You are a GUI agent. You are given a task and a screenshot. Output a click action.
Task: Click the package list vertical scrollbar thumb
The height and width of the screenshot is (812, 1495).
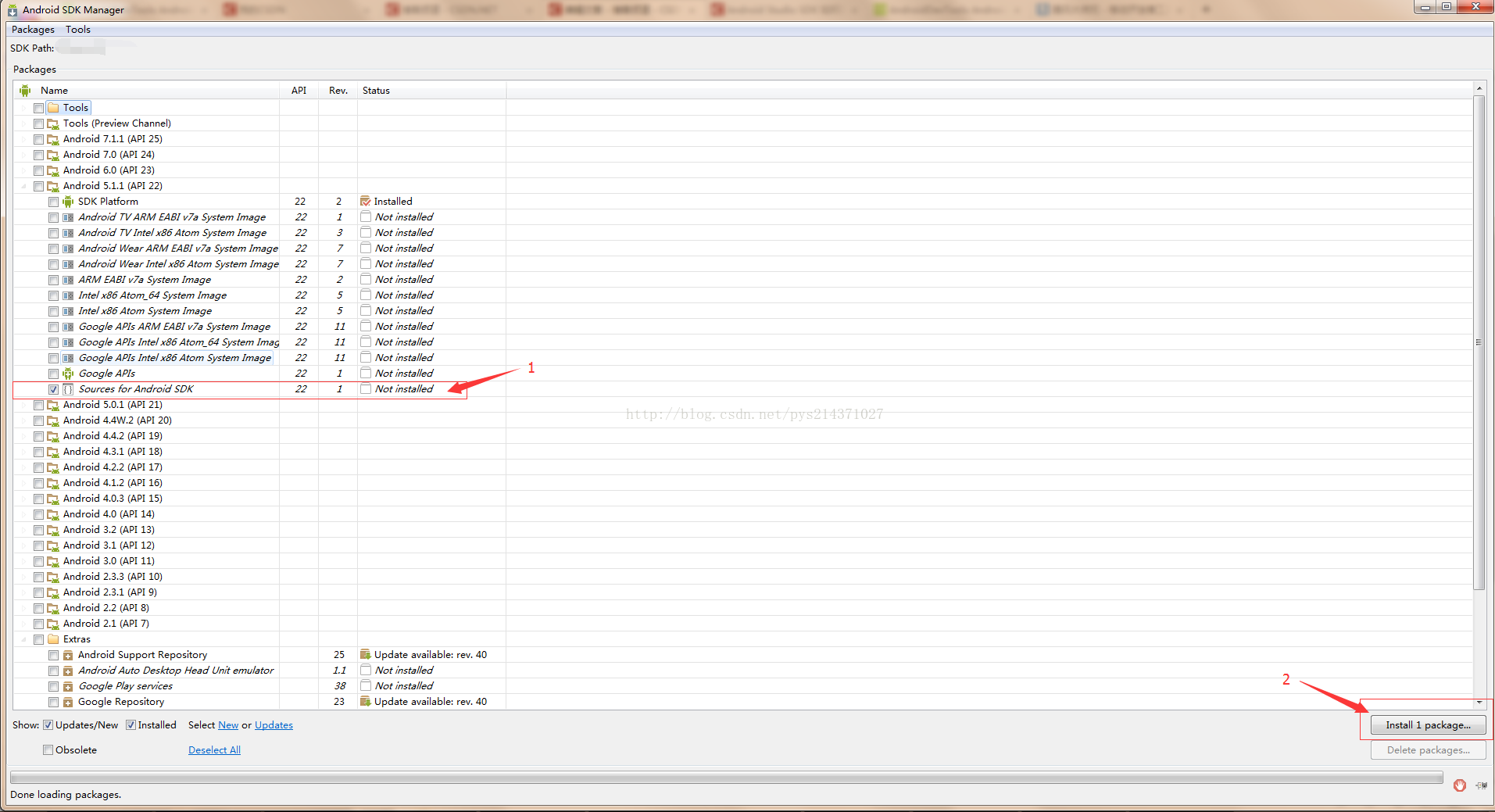tap(1479, 342)
